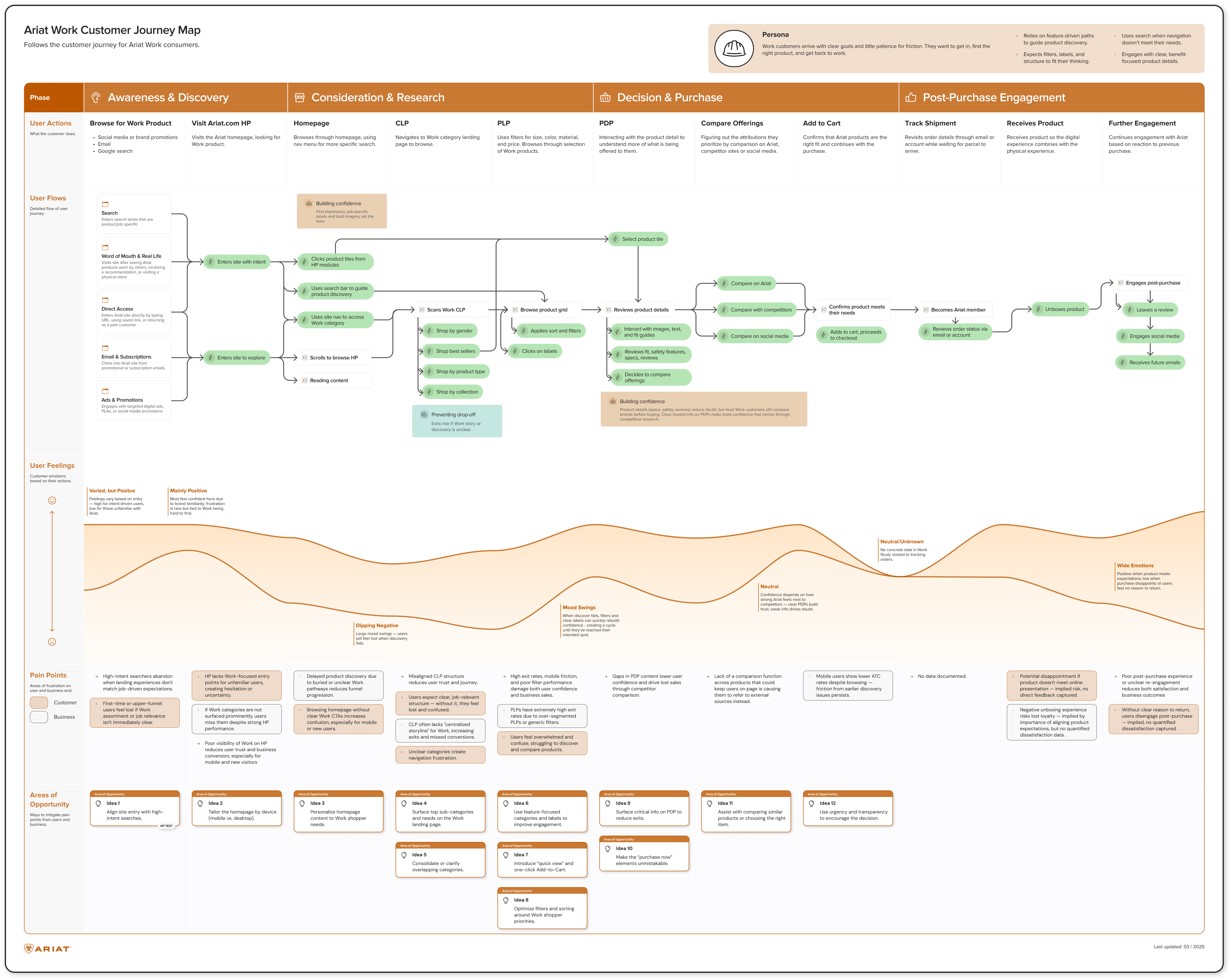This screenshot has height=980, width=1231.
Task: Click the No data documented pain point
Action: click(942, 676)
